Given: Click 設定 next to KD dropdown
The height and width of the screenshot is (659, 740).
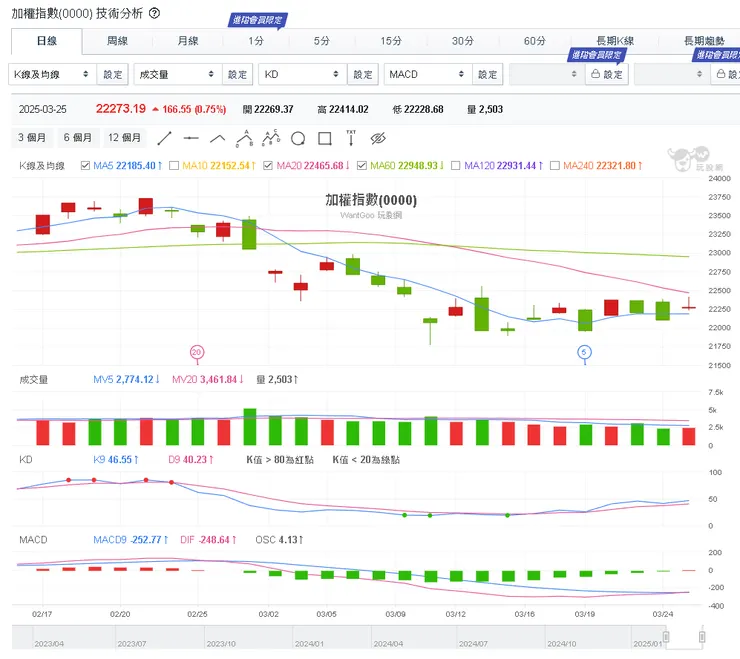Looking at the screenshot, I should (x=363, y=75).
